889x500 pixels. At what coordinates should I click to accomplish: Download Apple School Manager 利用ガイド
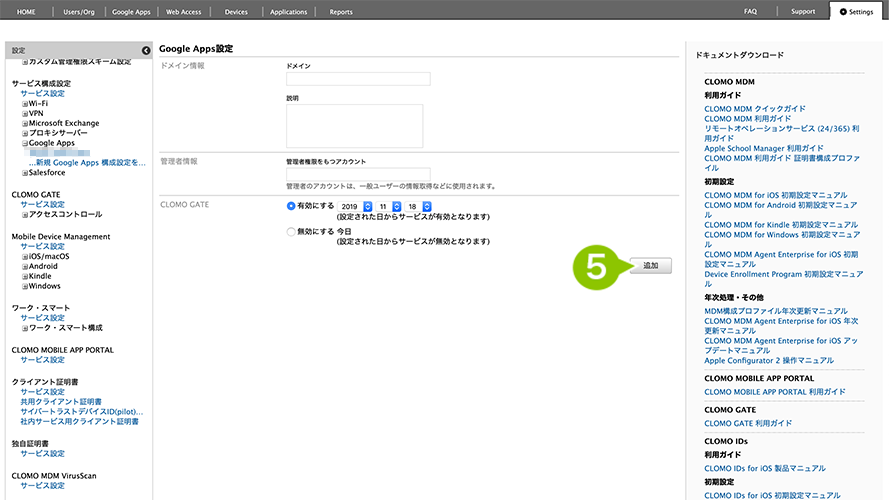764,148
